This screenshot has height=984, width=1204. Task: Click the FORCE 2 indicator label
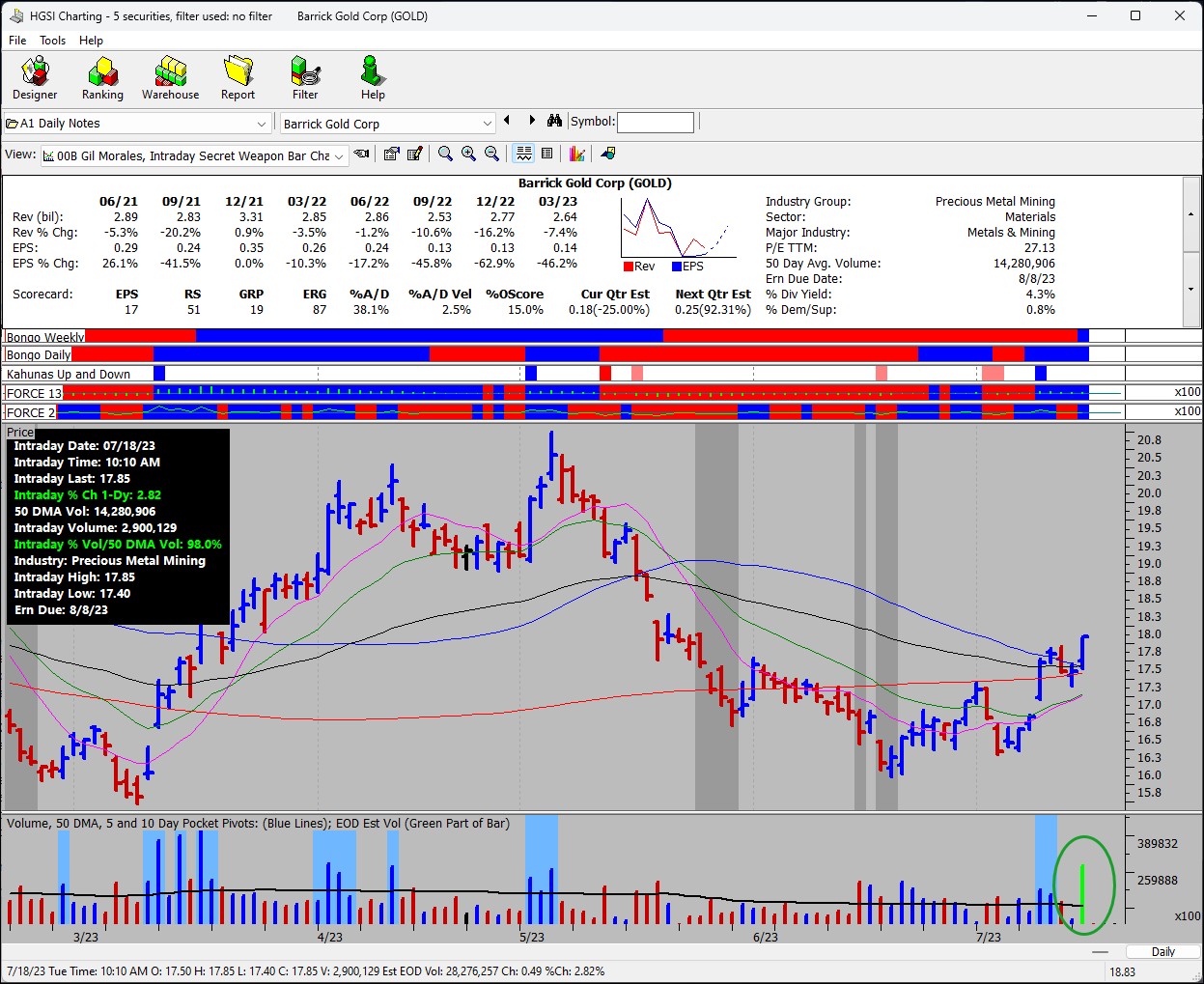(31, 412)
